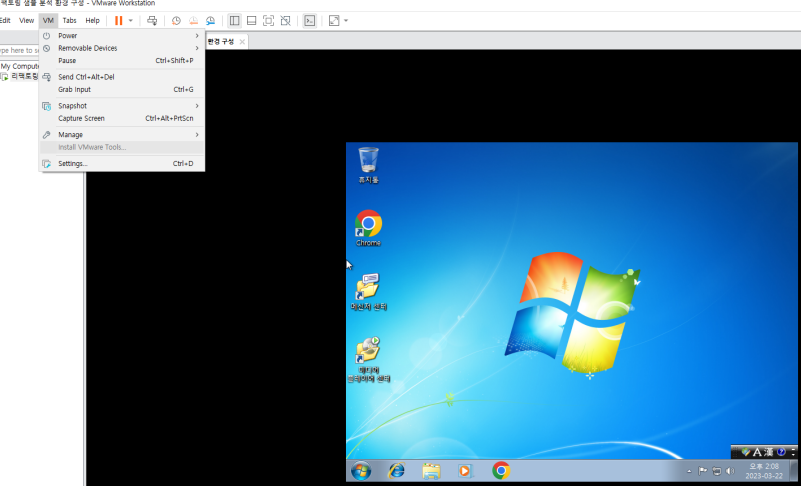Click the language bar A input mode
This screenshot has width=801, height=486.
(757, 452)
